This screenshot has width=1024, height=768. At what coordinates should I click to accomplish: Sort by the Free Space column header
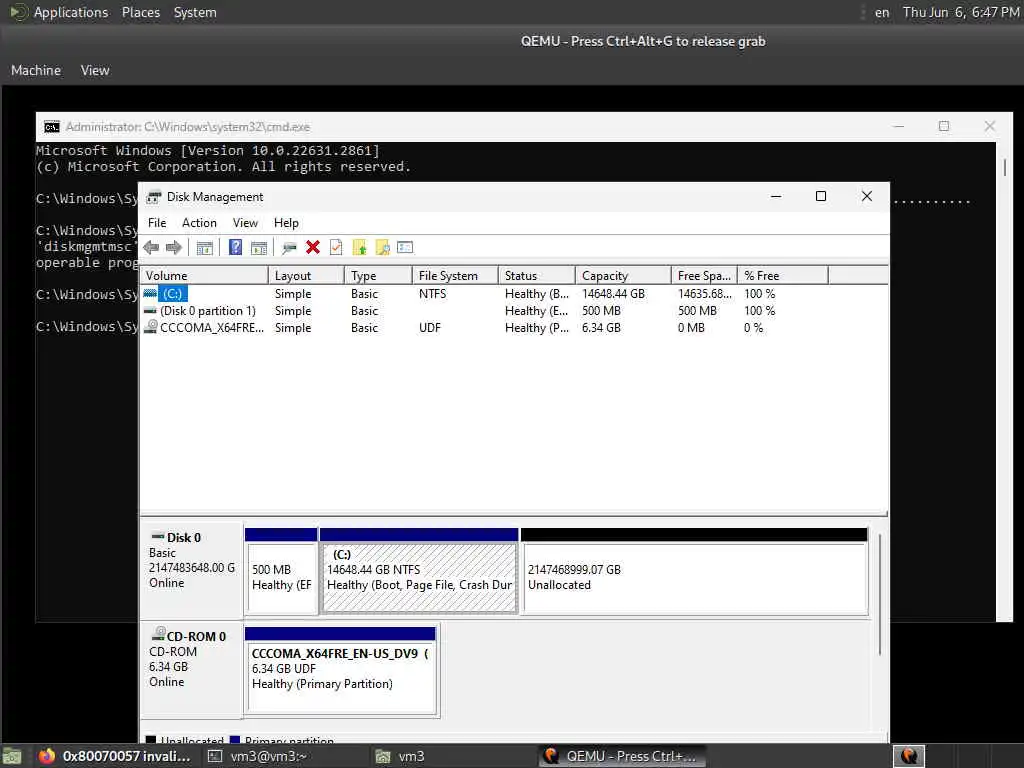[x=704, y=276]
